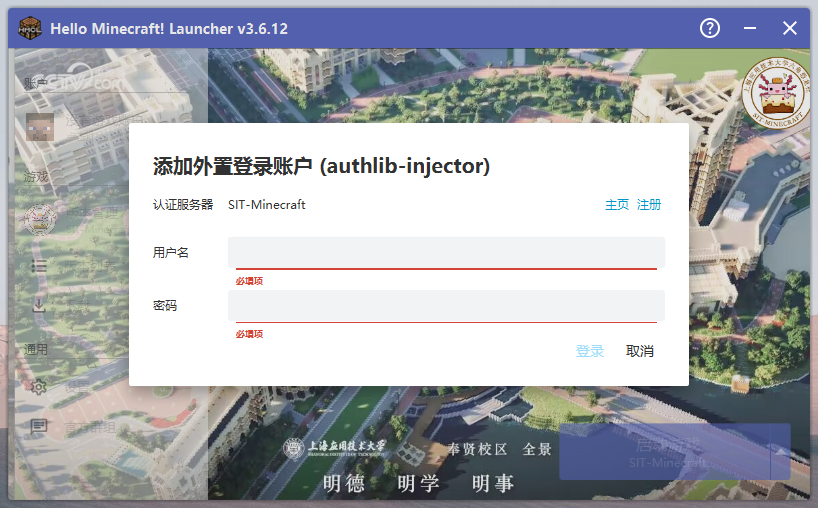Viewport: 818px width, 508px height.
Task: Click the 账户 account section header
Action: pyautogui.click(x=37, y=83)
